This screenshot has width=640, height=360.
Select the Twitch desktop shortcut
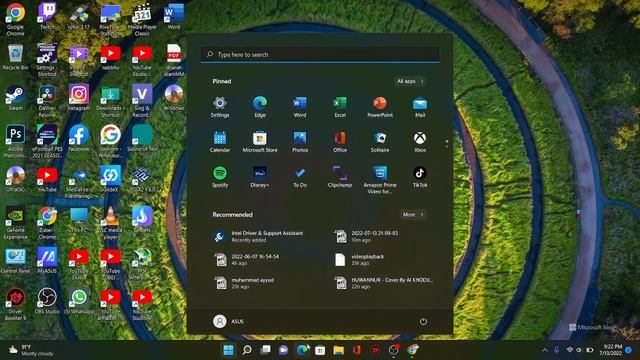[x=47, y=16]
